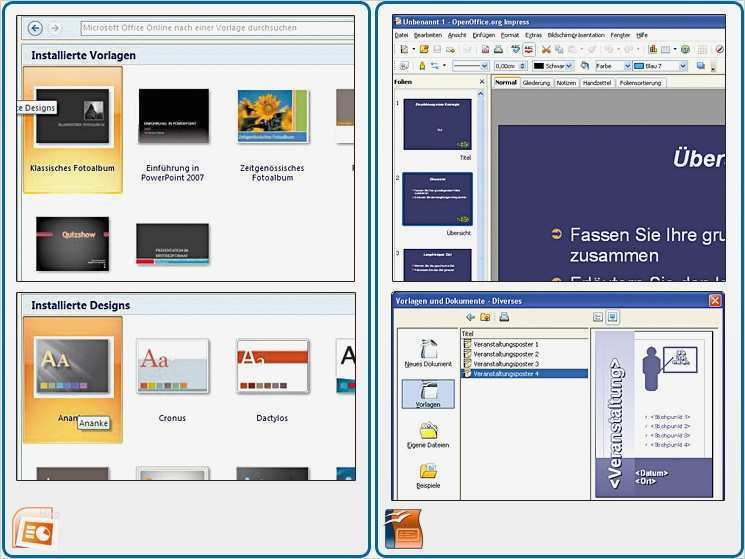Toggle document properties view in Vorlagen dialog
Image resolution: width=745 pixels, height=559 pixels.
(x=598, y=317)
